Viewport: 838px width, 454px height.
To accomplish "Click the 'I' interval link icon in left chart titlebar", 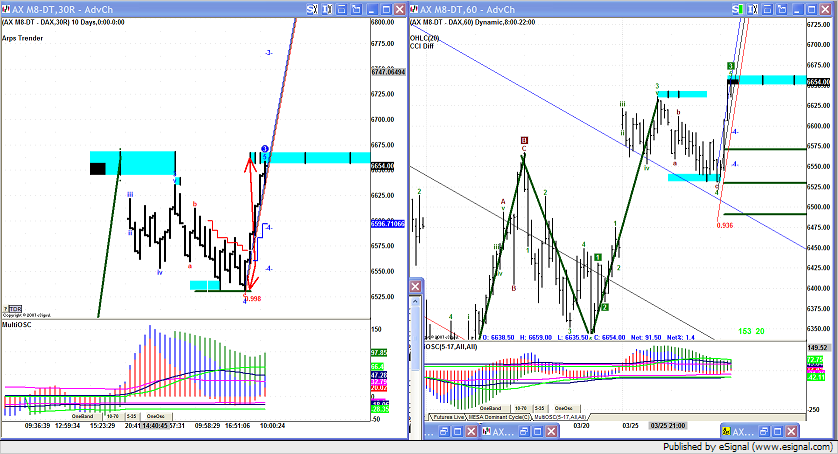I will [329, 8].
